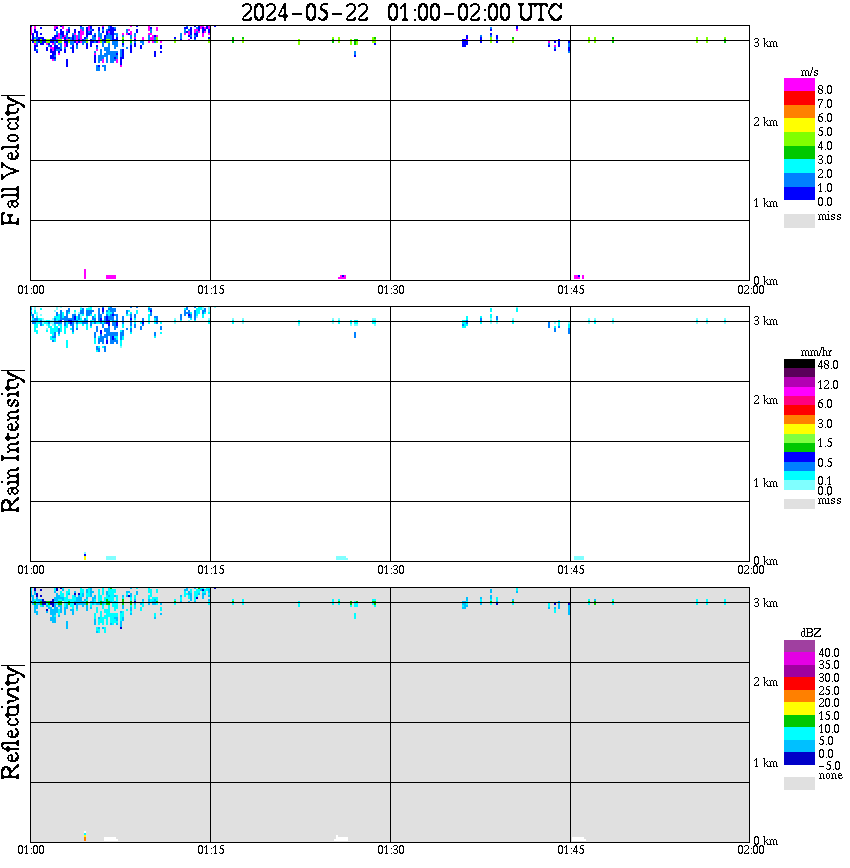Click the "3 km" height label of the Fall Velocity panel
Viewport: 850px width, 868px height.
[765, 43]
